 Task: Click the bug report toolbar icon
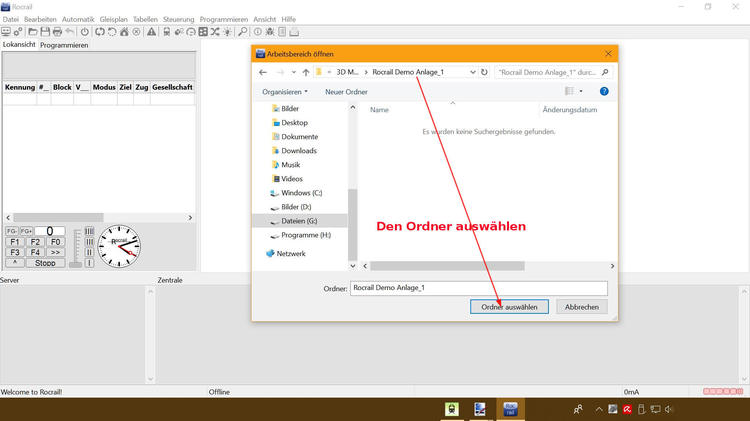point(270,32)
